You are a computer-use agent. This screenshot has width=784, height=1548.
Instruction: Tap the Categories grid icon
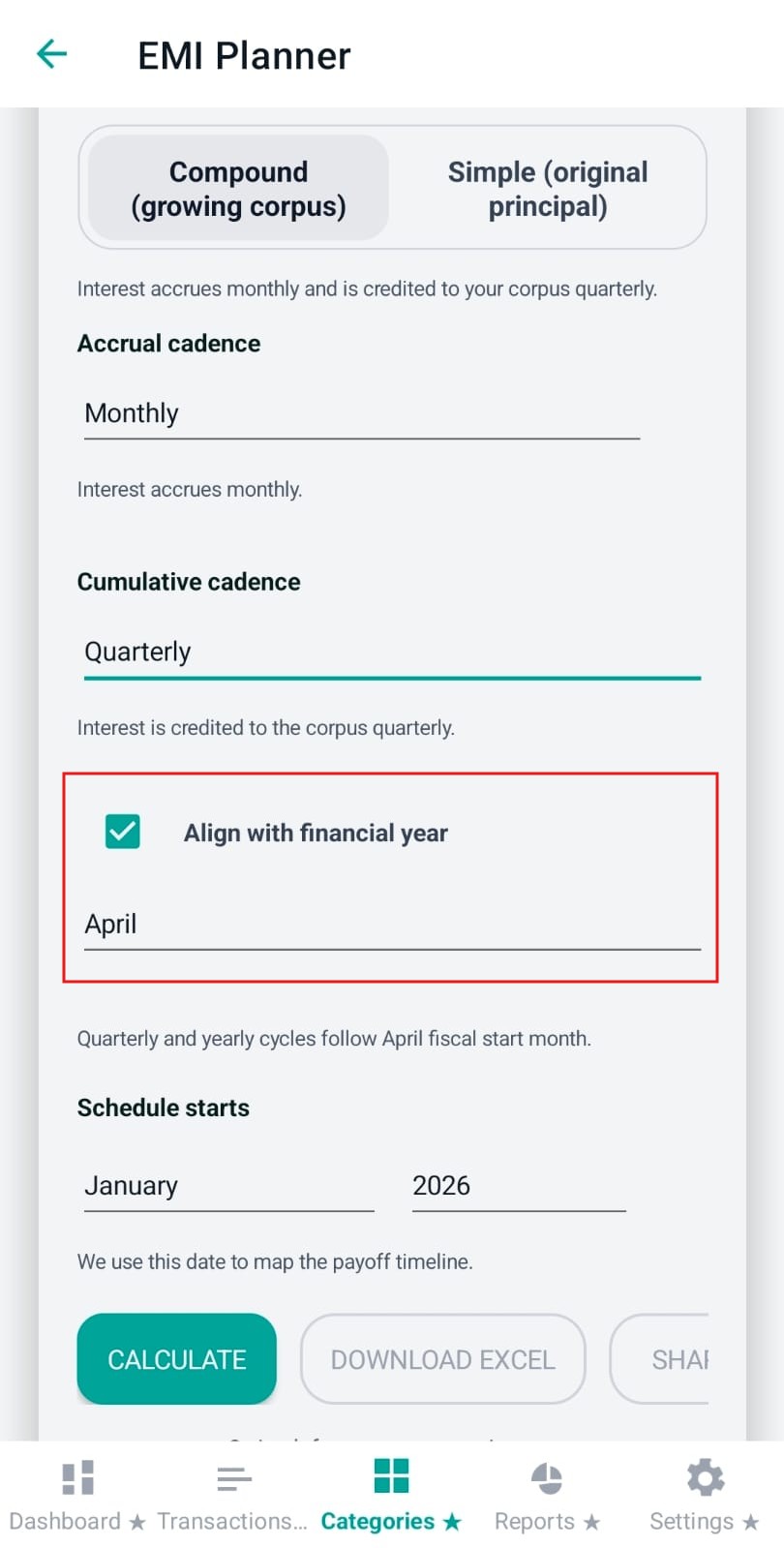pos(390,1475)
